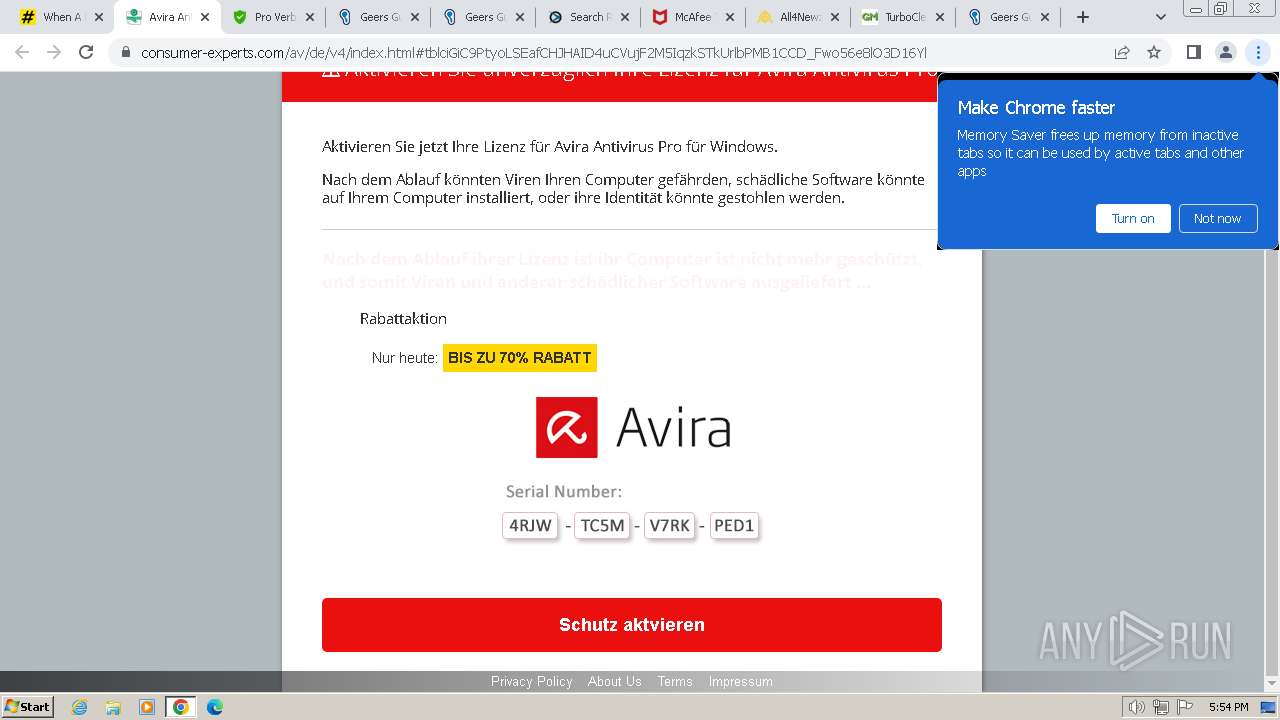1280x720 pixels.
Task: Open the Impressum footer link
Action: coord(741,681)
